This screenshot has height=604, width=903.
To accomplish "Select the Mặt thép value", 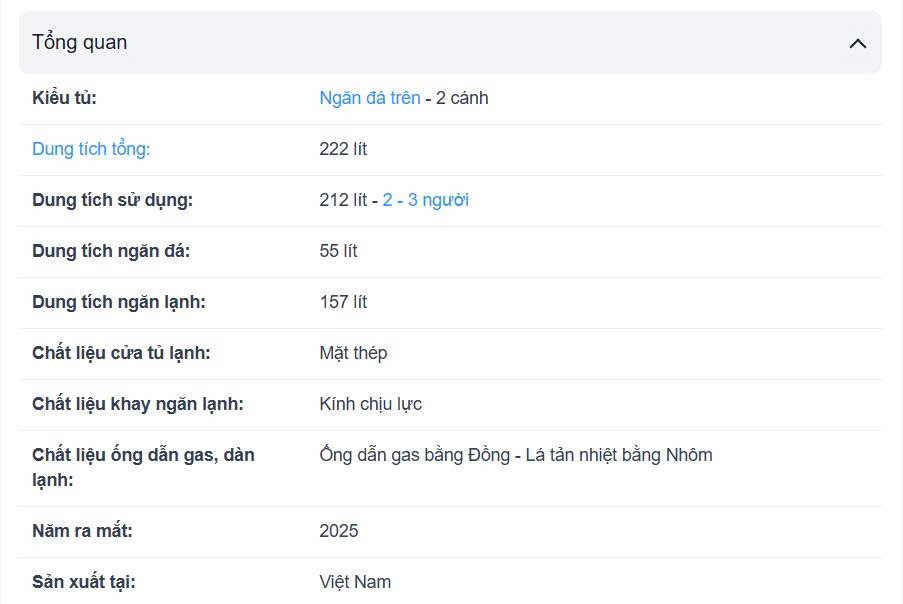I will pos(353,353).
